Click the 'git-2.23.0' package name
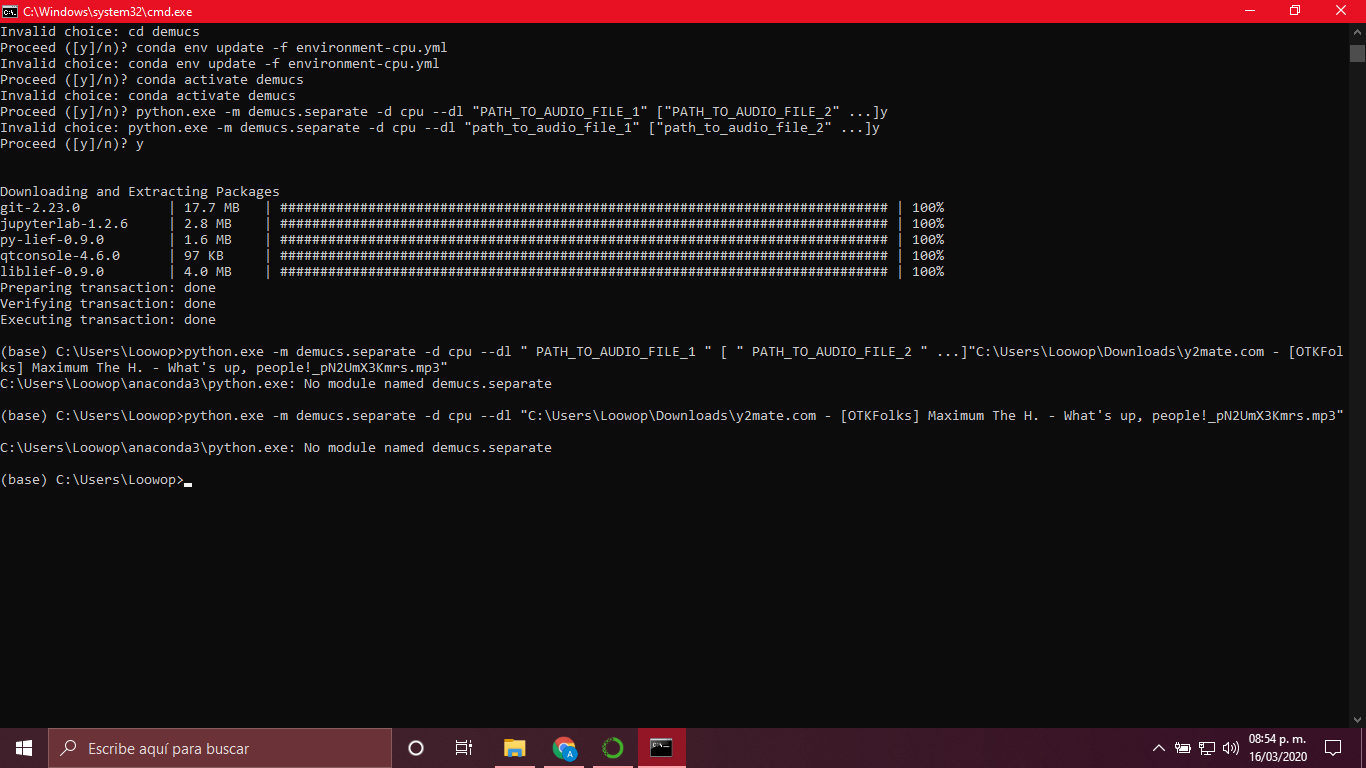Screen dimensions: 1366x768 tap(40, 208)
